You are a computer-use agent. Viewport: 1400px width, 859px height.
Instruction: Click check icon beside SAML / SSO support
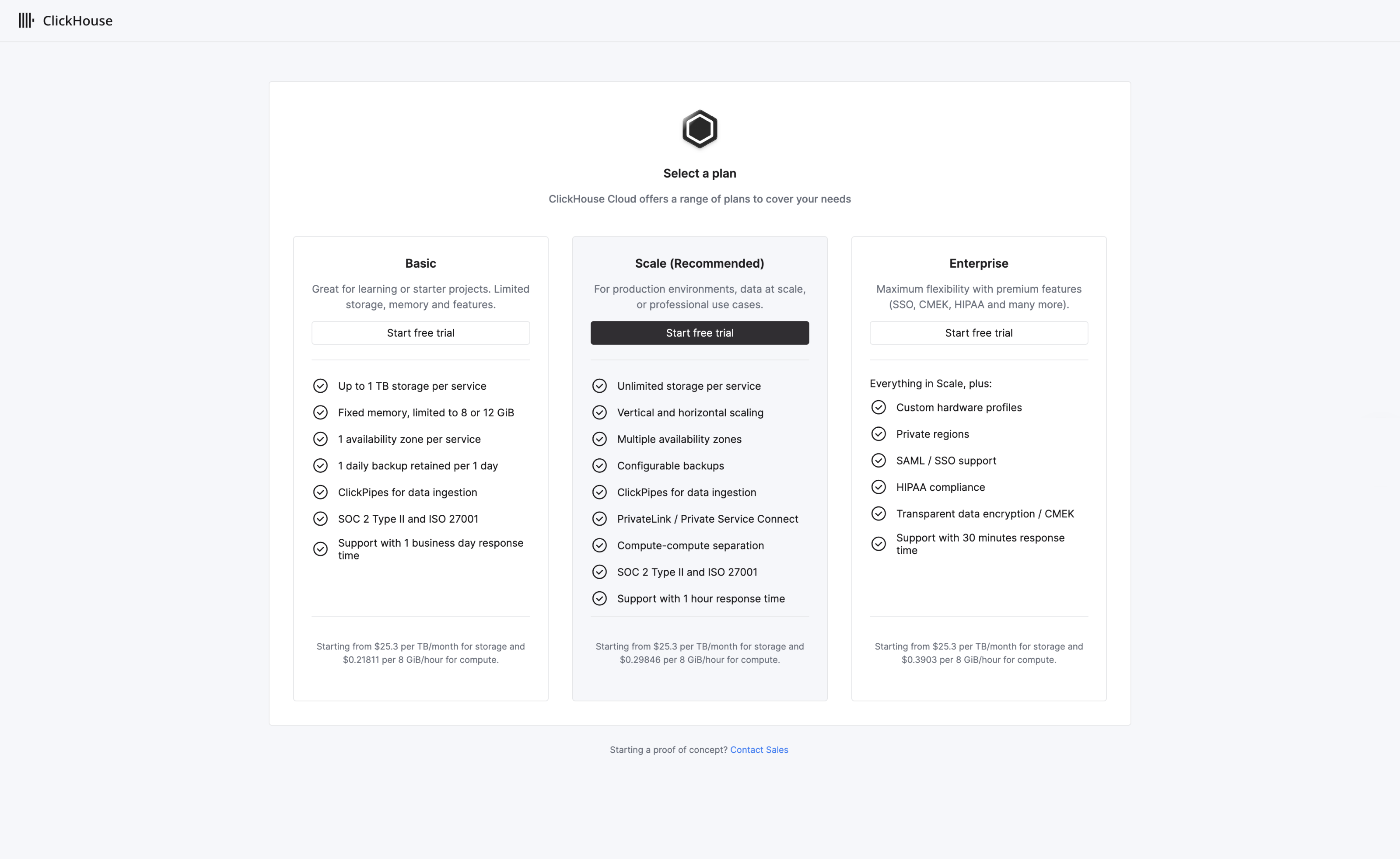click(x=878, y=460)
